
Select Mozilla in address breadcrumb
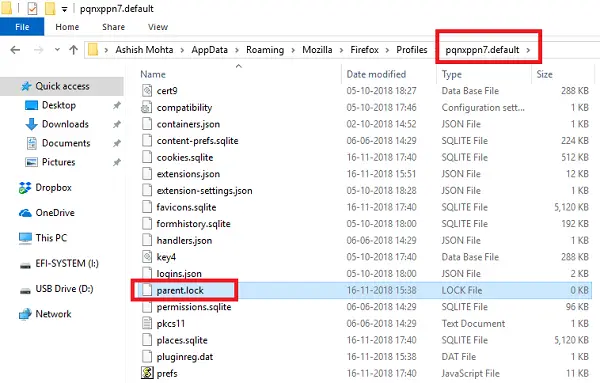click(x=317, y=50)
